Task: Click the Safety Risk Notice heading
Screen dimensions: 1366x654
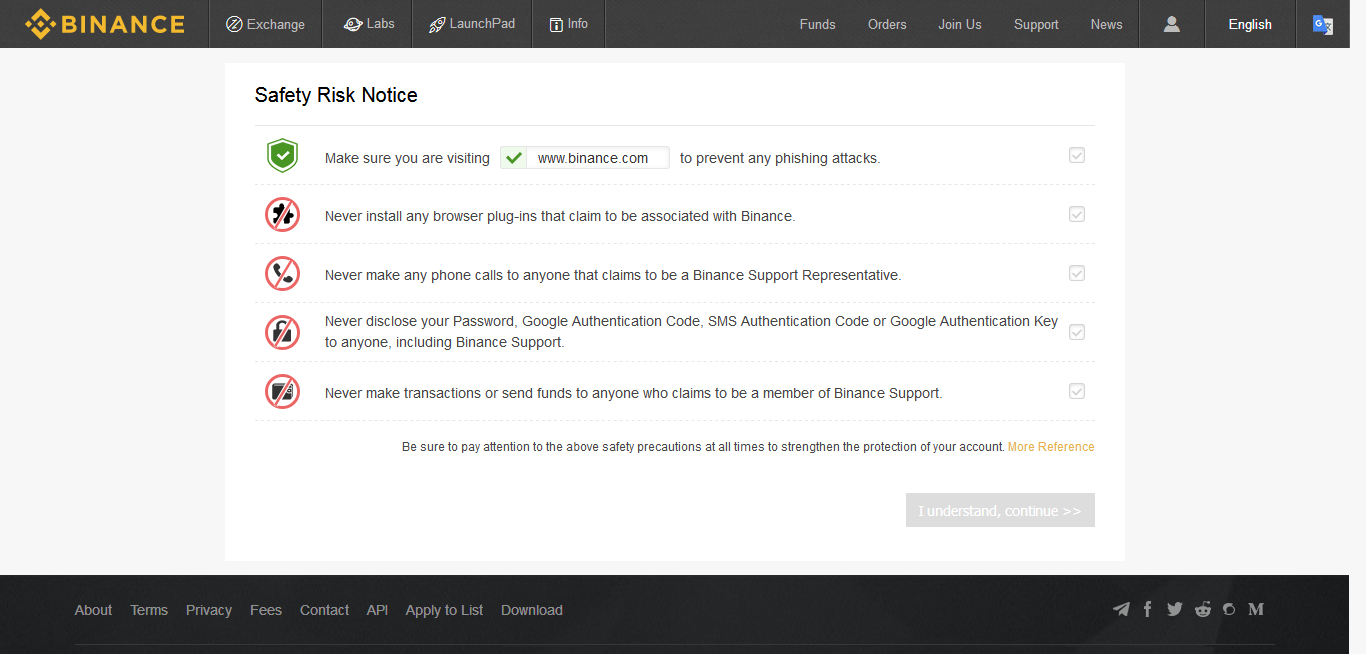Action: [336, 95]
